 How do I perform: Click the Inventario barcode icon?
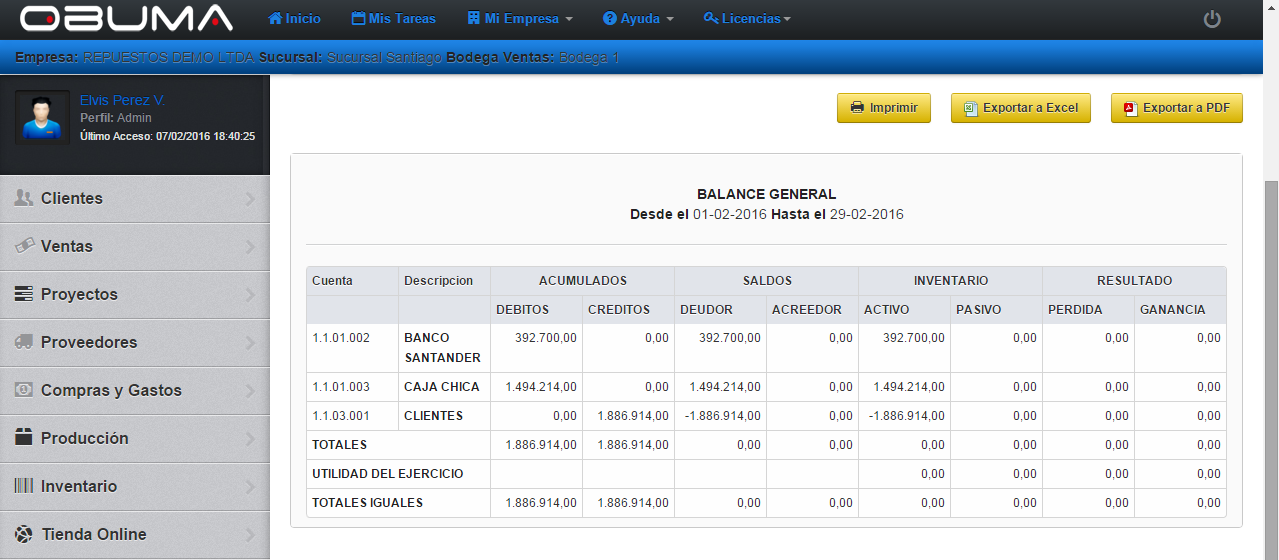24,486
